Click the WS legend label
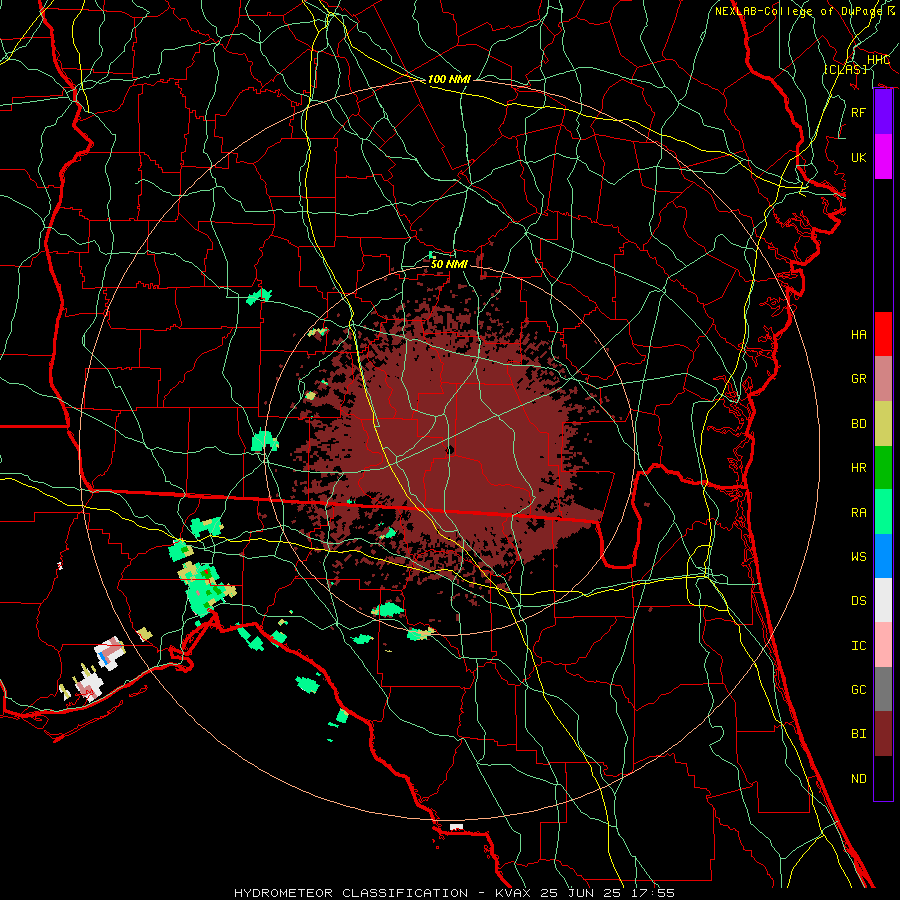The width and height of the screenshot is (900, 900). click(858, 557)
